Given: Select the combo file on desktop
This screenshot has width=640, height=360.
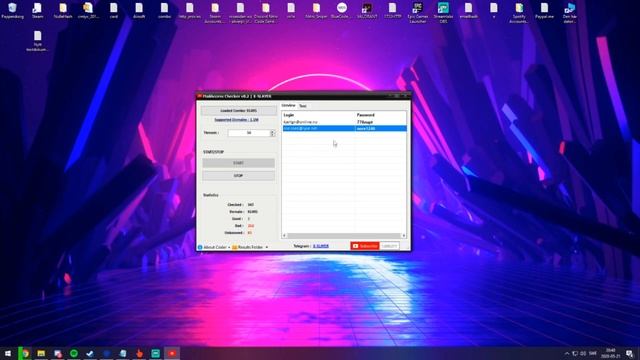Looking at the screenshot, I should coord(164,11).
